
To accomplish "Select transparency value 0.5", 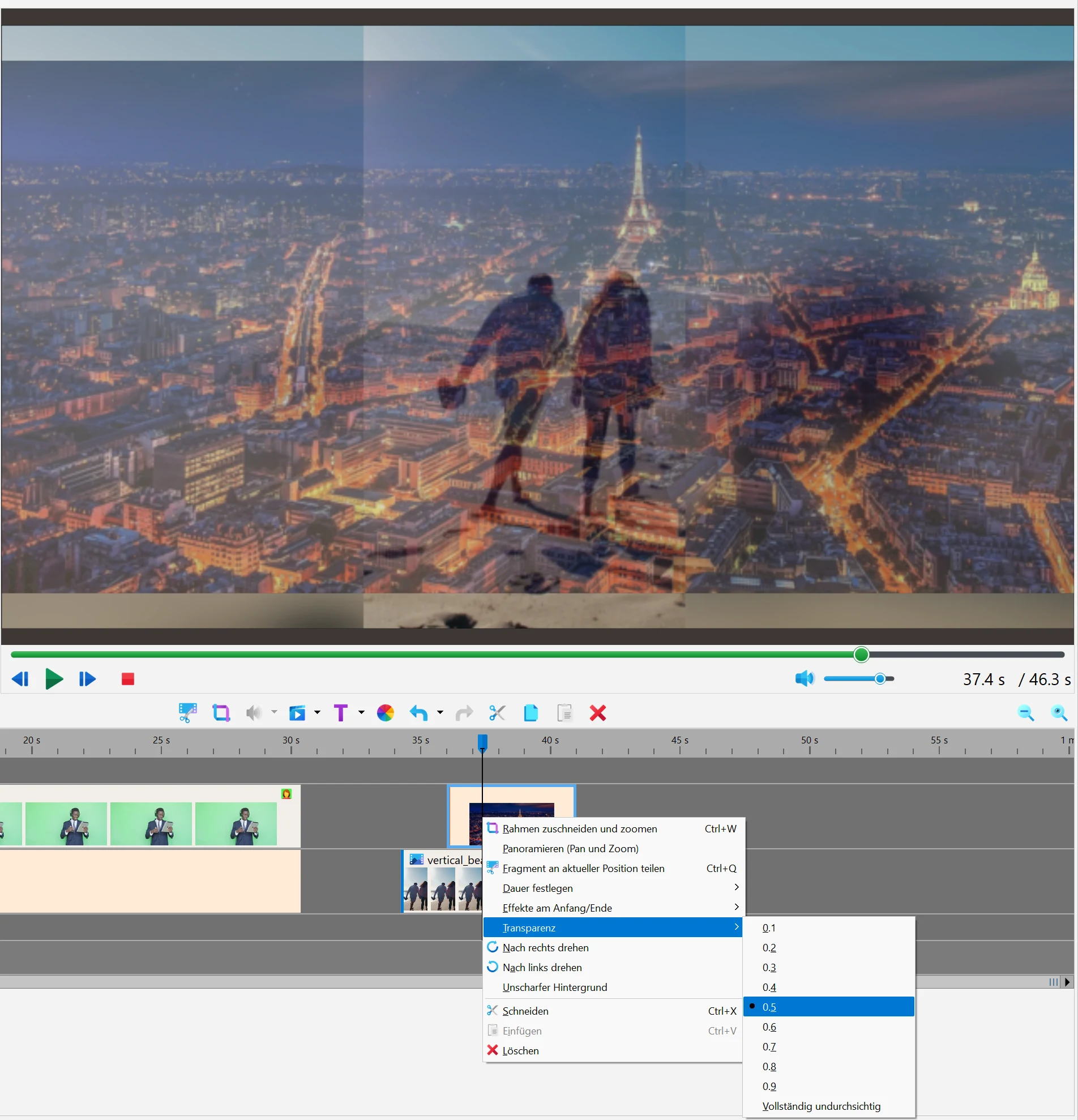I will [828, 1007].
